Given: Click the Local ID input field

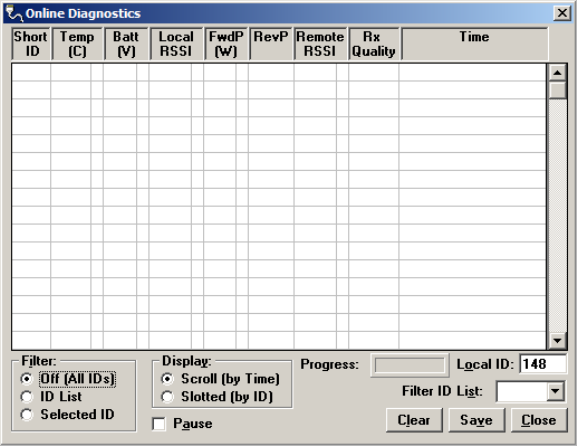Looking at the screenshot, I should click(543, 364).
